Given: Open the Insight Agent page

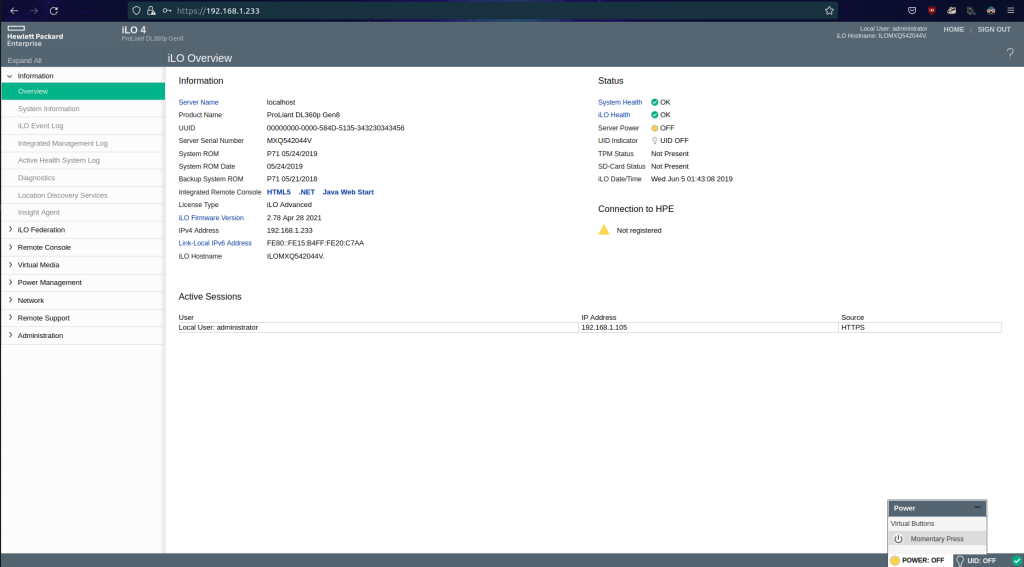Looking at the screenshot, I should [39, 212].
